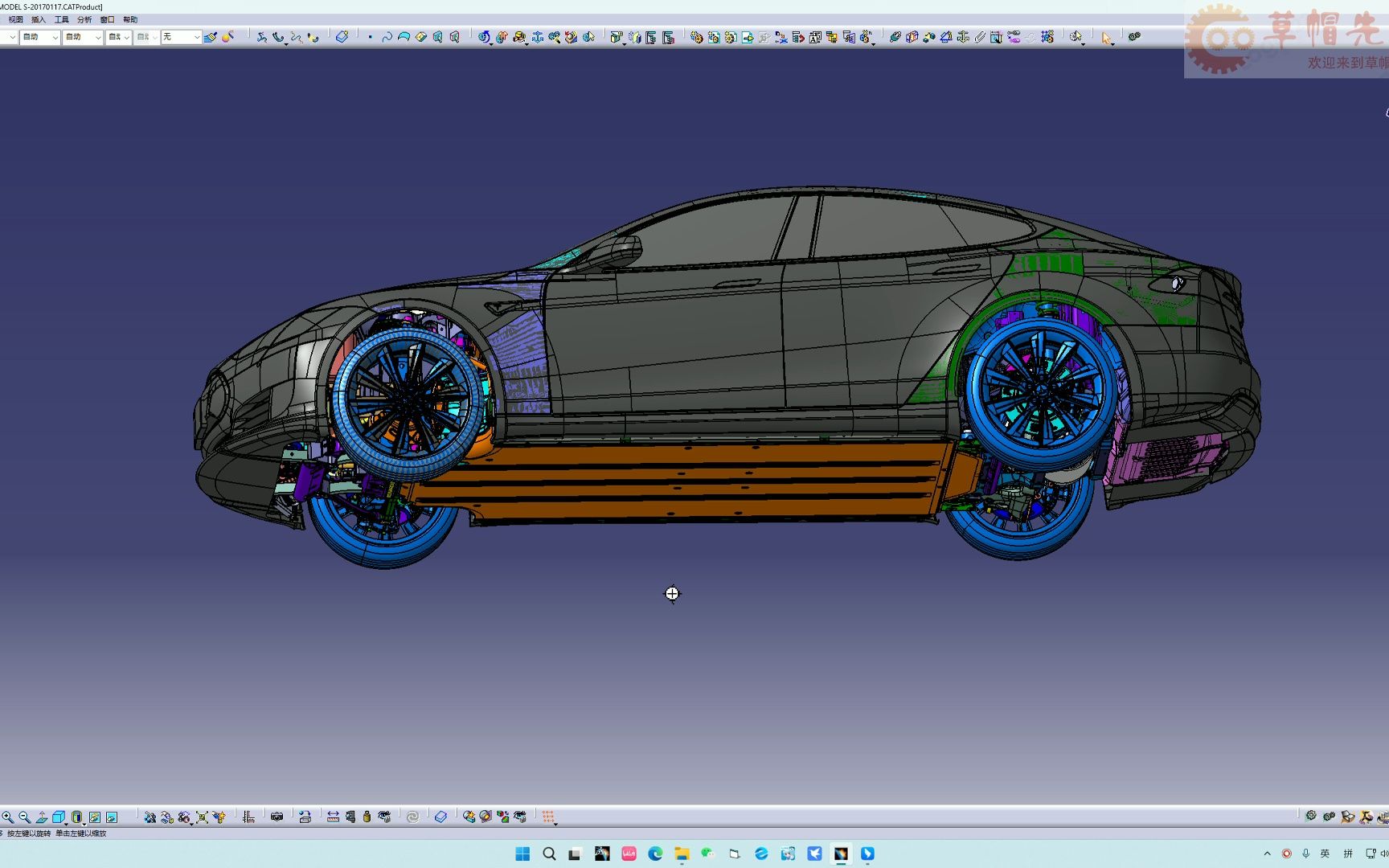
Task: Click the blue eraser-shaped icon in bottom toolbar
Action: pos(440,817)
